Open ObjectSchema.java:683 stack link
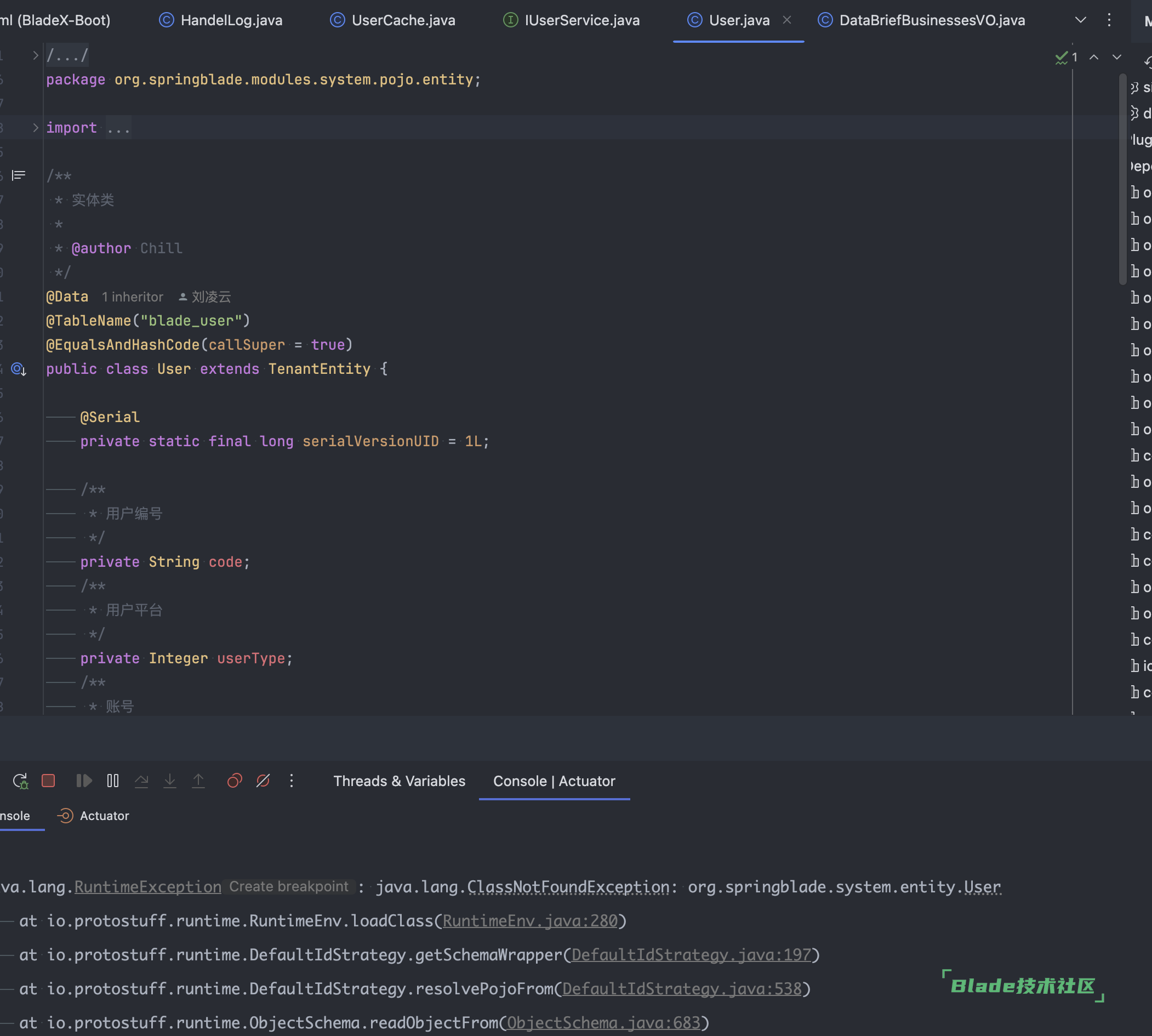1152x1036 pixels. (603, 1023)
